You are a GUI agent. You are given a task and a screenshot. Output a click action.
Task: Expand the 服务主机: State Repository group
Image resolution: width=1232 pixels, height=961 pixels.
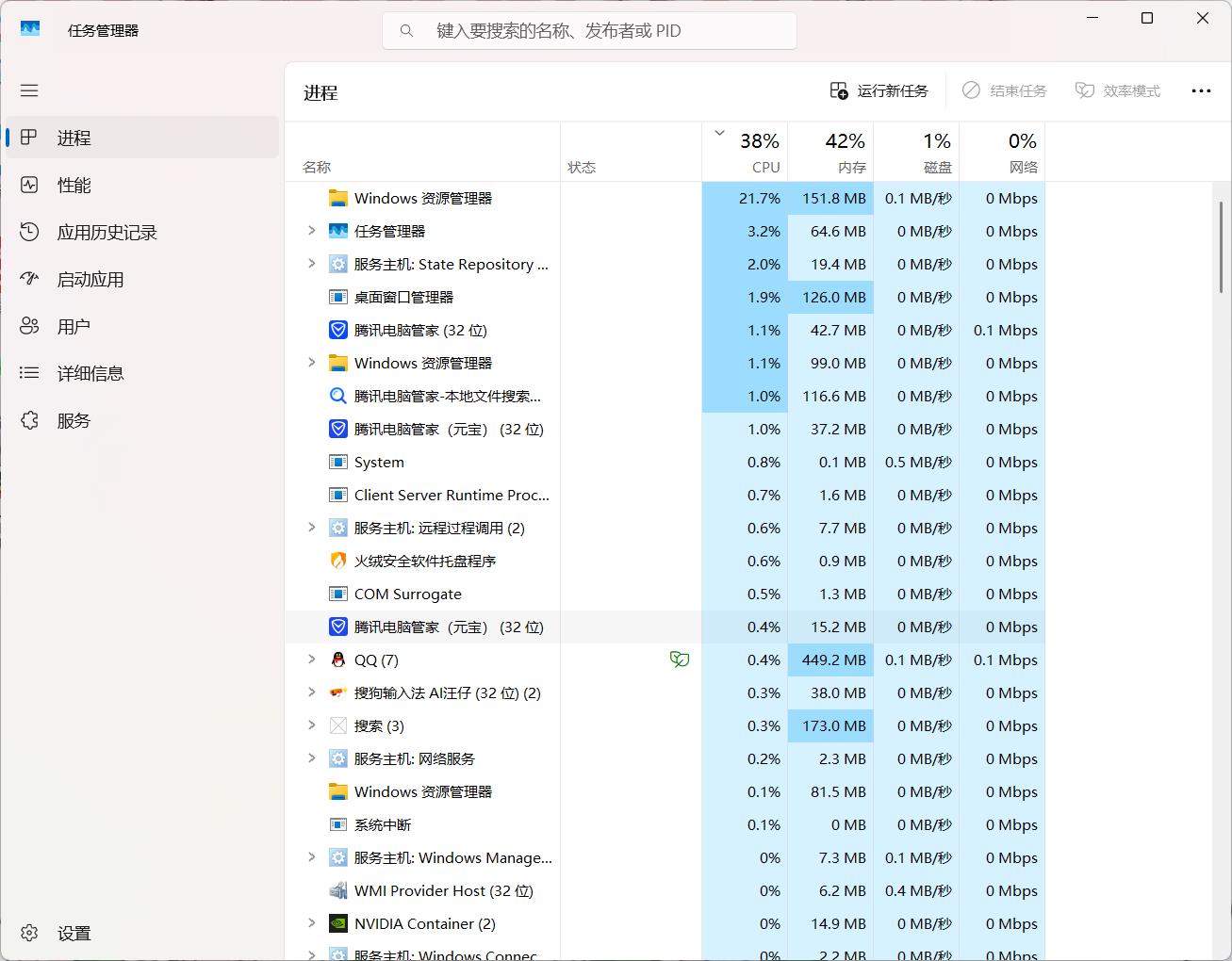point(311,264)
